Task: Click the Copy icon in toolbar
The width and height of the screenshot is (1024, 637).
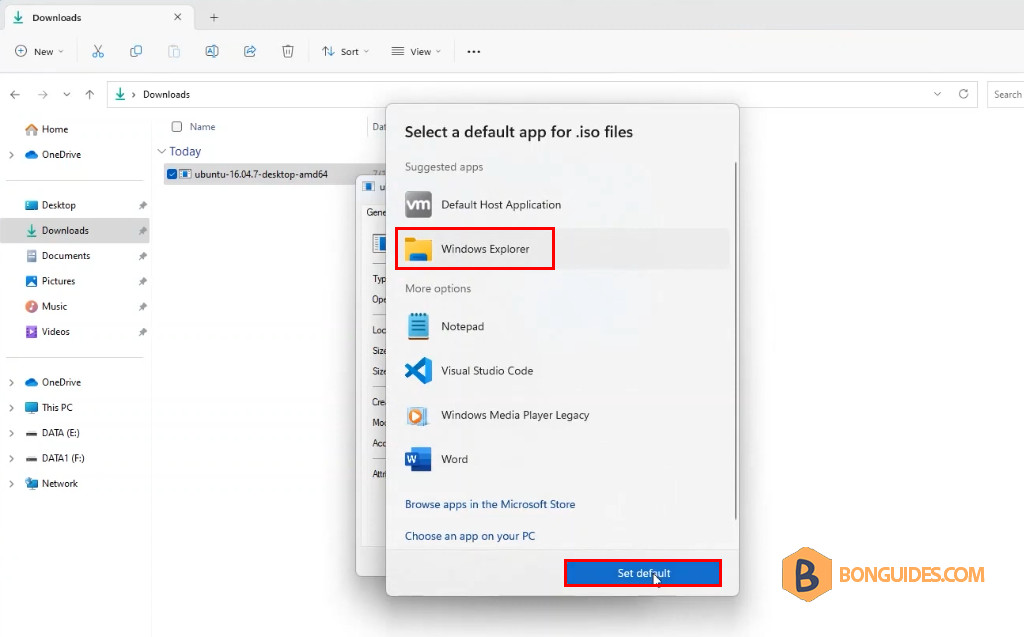Action: 136,52
